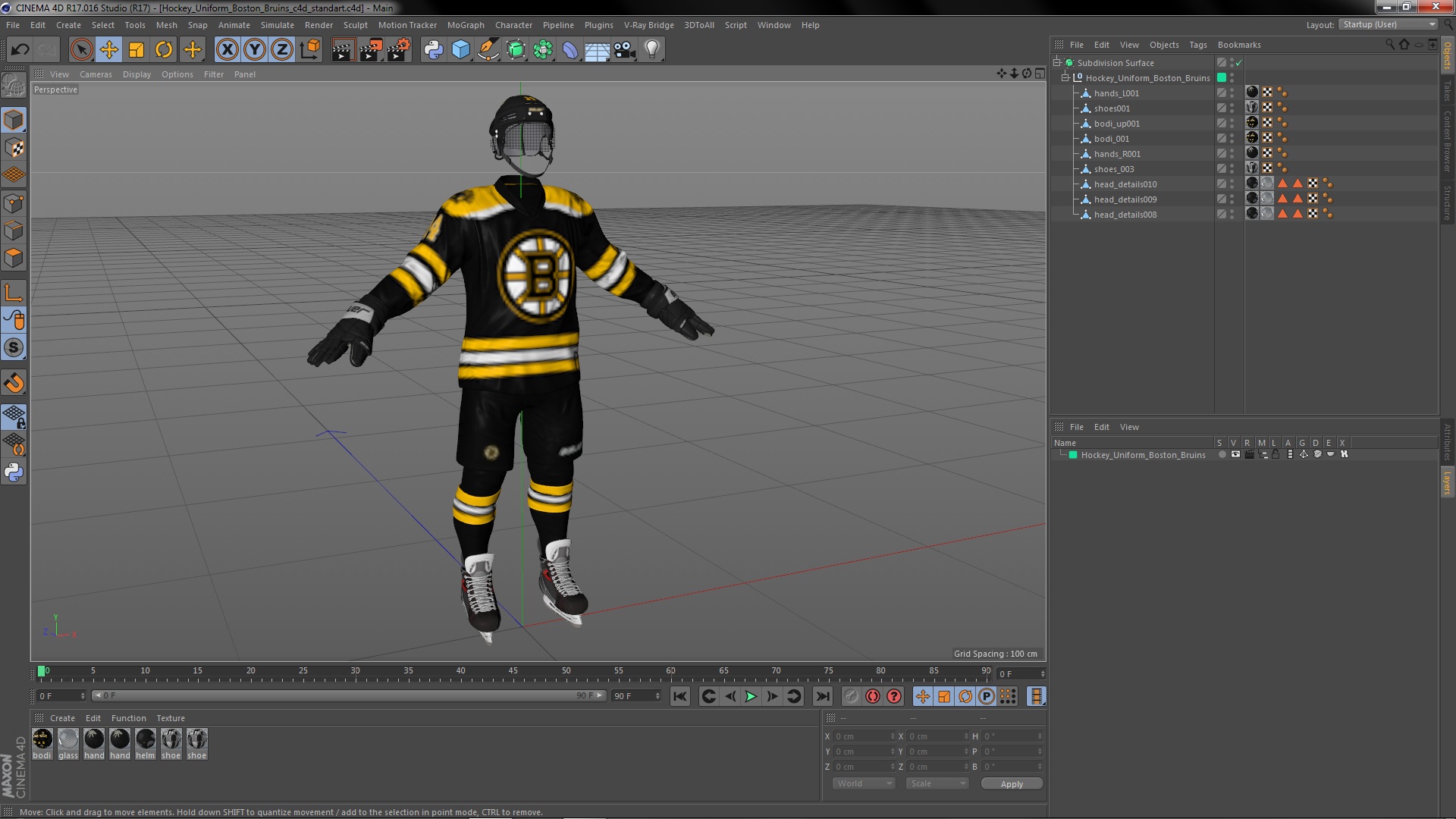Open the Render menu
Screen dimensions: 1456x819
pos(318,25)
